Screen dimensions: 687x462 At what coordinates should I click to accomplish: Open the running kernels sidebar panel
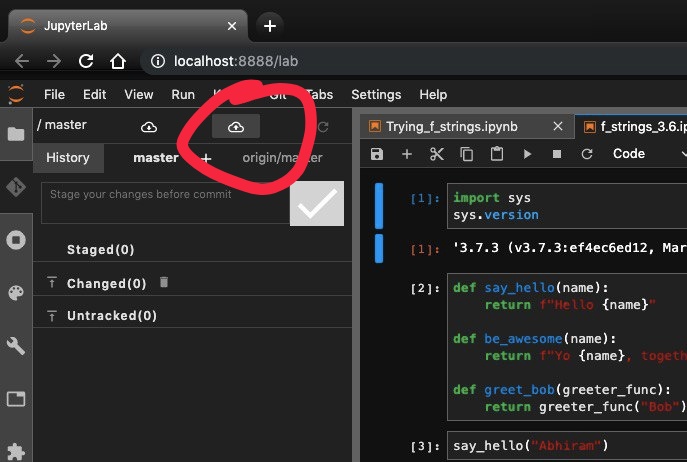coord(16,240)
